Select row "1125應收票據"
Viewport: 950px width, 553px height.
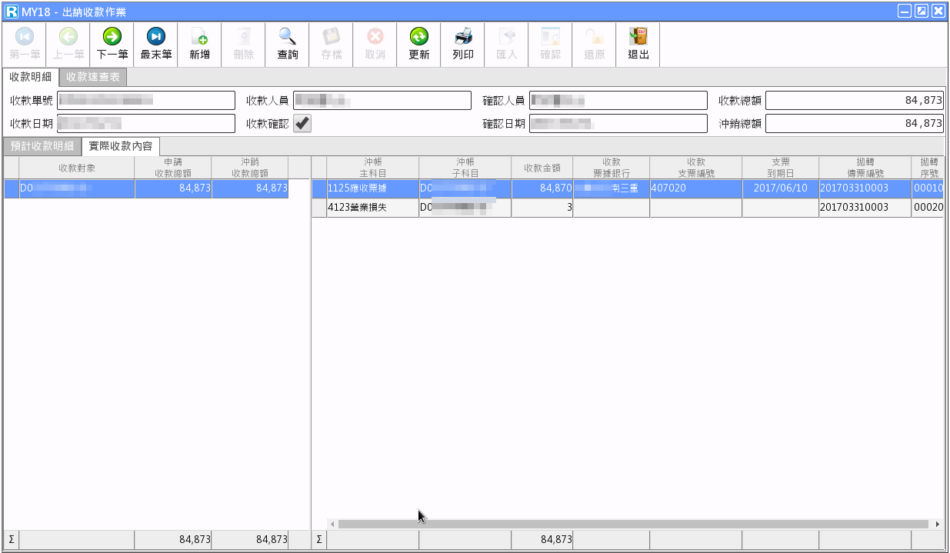pyautogui.click(x=628, y=188)
